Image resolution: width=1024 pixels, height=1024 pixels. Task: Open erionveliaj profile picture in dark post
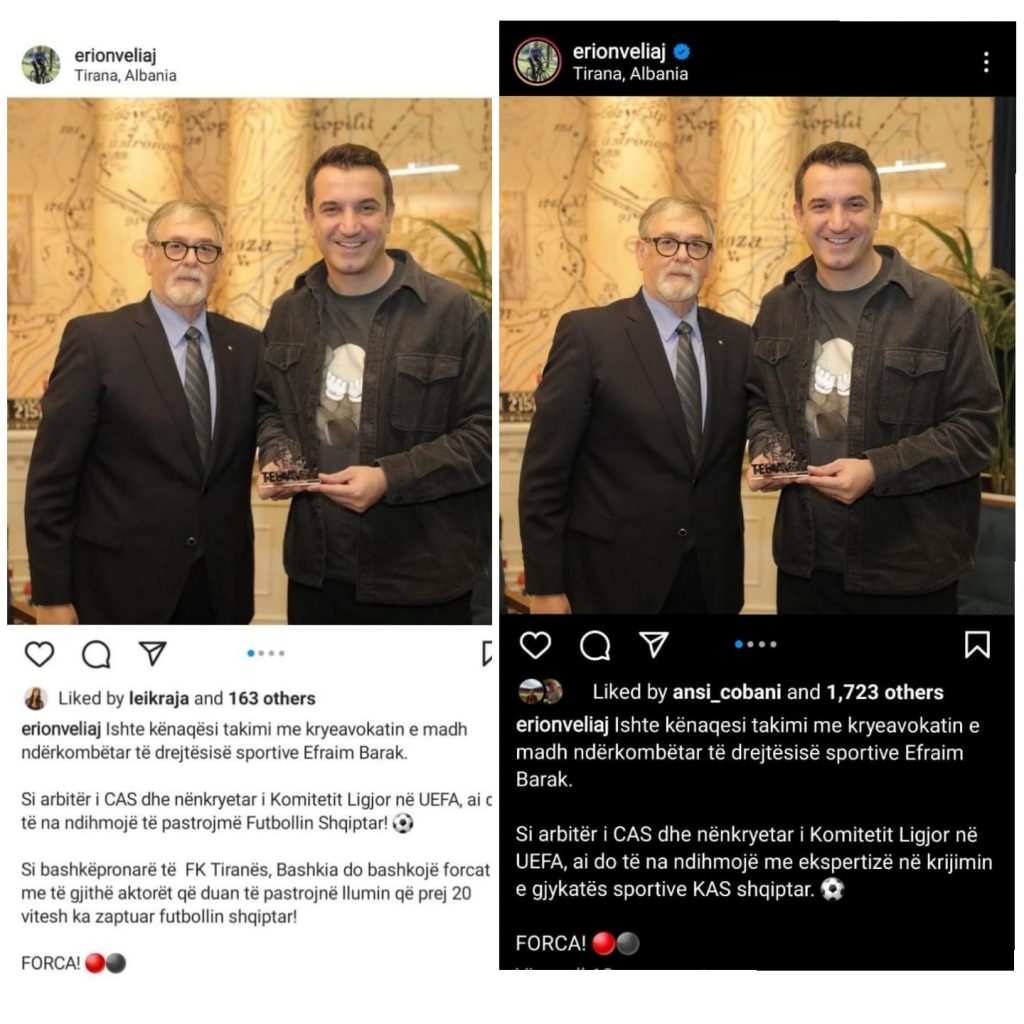pyautogui.click(x=537, y=61)
